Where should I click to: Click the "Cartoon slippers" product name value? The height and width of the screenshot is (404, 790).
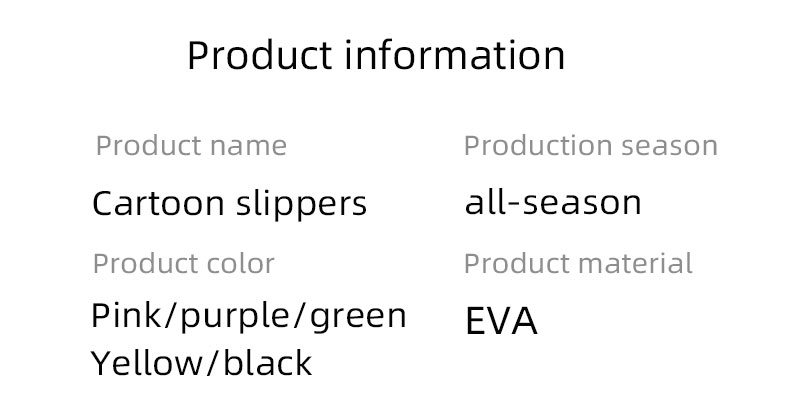tap(229, 204)
